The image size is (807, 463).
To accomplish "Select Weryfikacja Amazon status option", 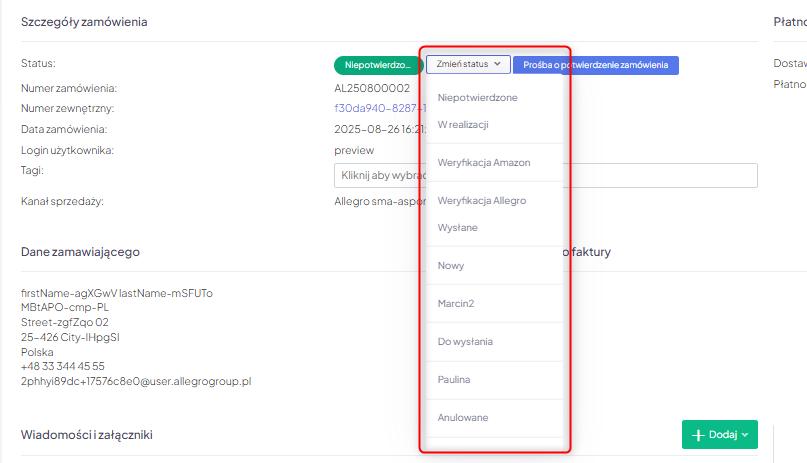I will (x=484, y=162).
